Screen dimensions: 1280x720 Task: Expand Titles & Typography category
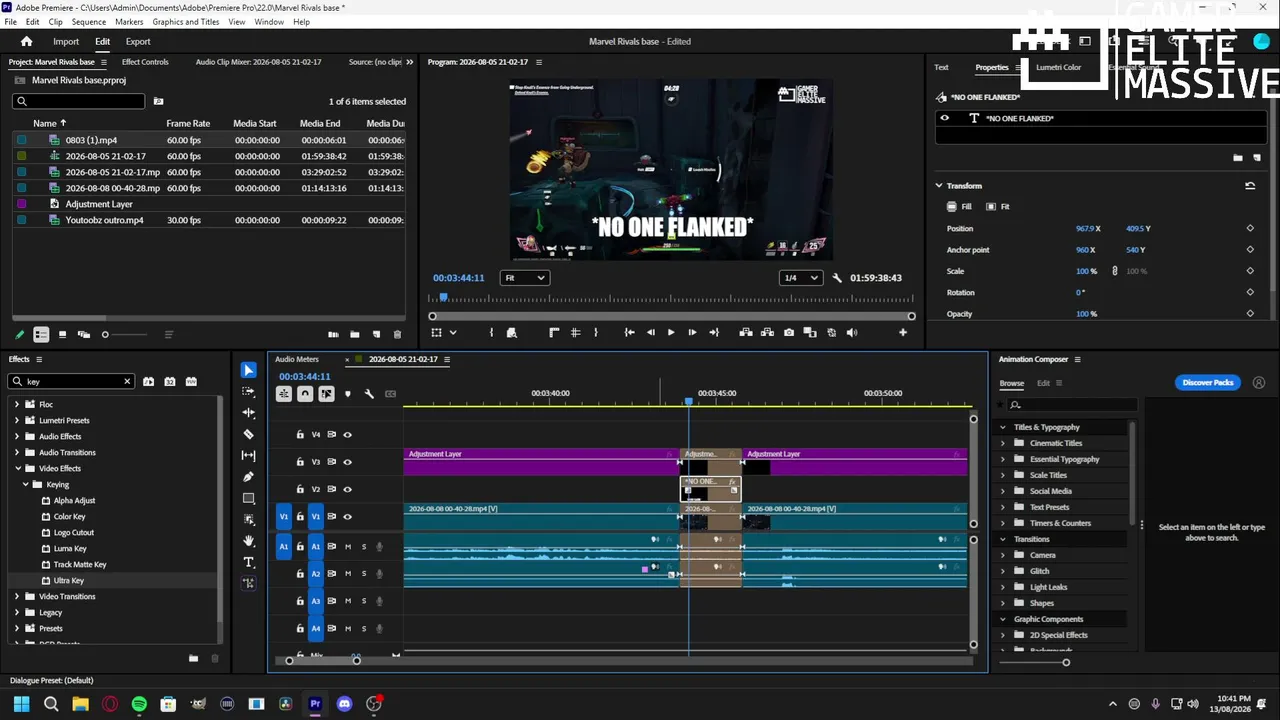pyautogui.click(x=1003, y=427)
